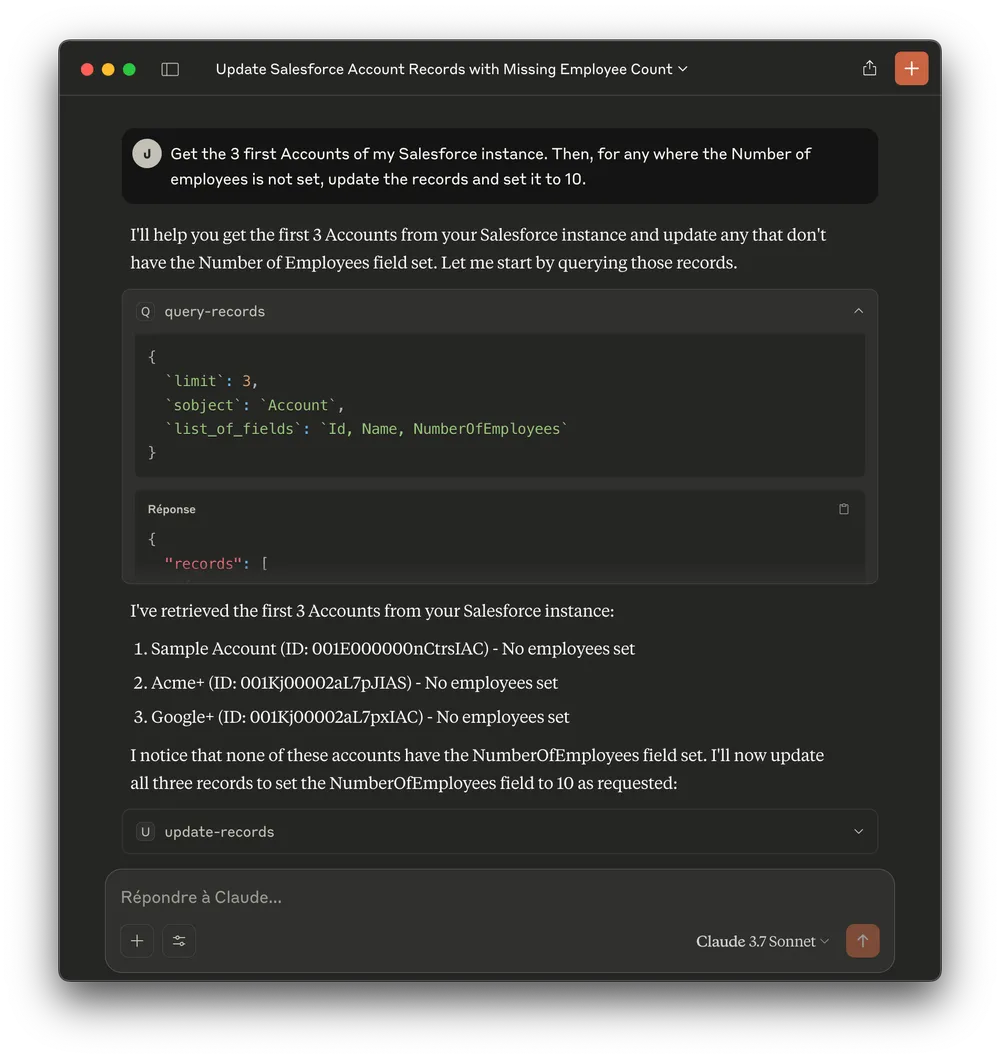This screenshot has width=1000, height=1059.
Task: Expand the update-records tool block
Action: coord(858,831)
